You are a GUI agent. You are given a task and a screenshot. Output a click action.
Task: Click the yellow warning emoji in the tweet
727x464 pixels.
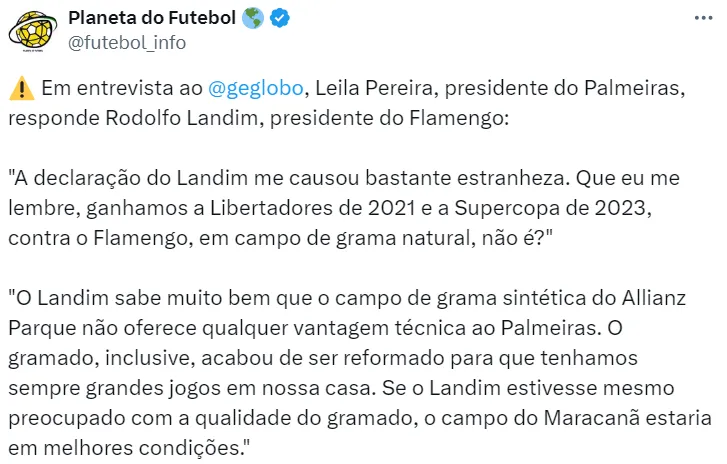pyautogui.click(x=20, y=90)
